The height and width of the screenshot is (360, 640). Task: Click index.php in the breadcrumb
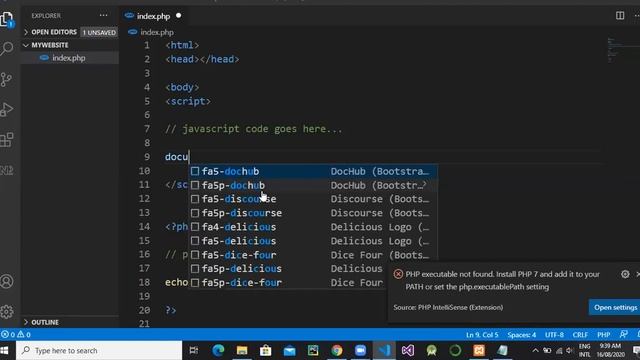(157, 32)
